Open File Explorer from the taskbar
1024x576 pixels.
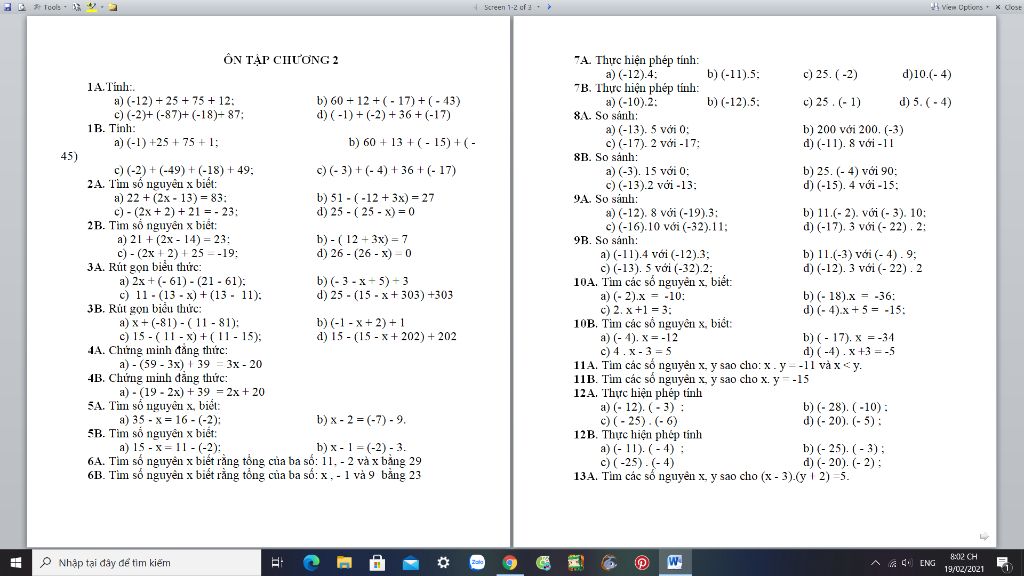pos(344,562)
